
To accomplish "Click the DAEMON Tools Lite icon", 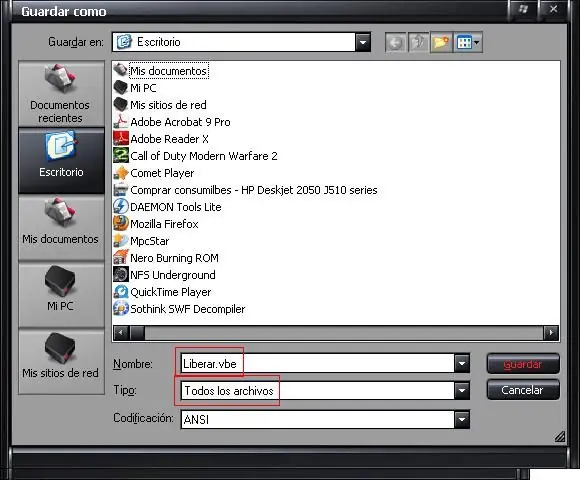I will [x=121, y=207].
